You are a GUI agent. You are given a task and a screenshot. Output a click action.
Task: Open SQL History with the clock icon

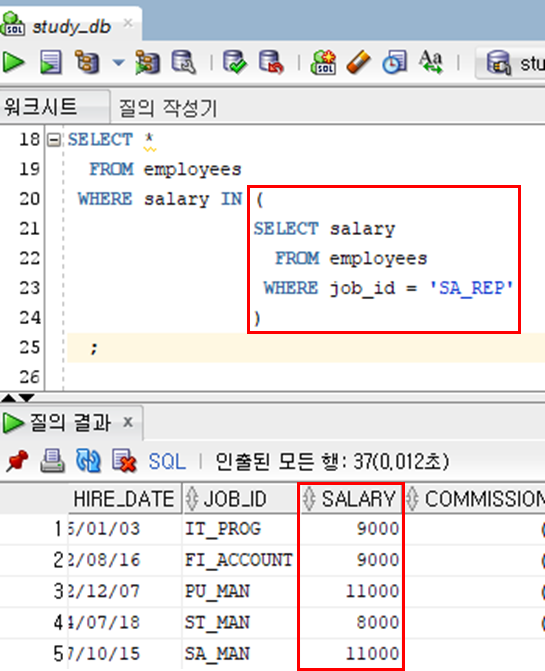click(394, 62)
